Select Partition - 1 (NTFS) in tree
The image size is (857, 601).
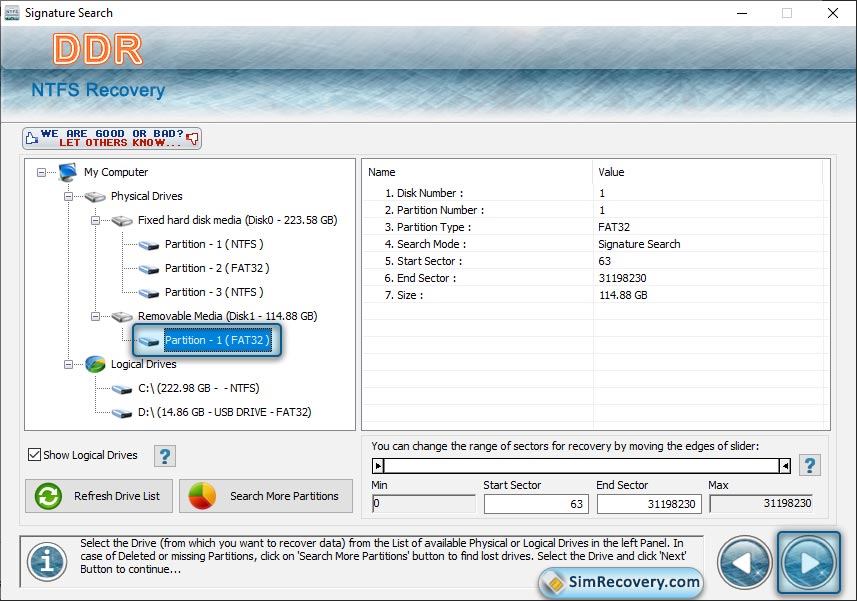point(214,244)
